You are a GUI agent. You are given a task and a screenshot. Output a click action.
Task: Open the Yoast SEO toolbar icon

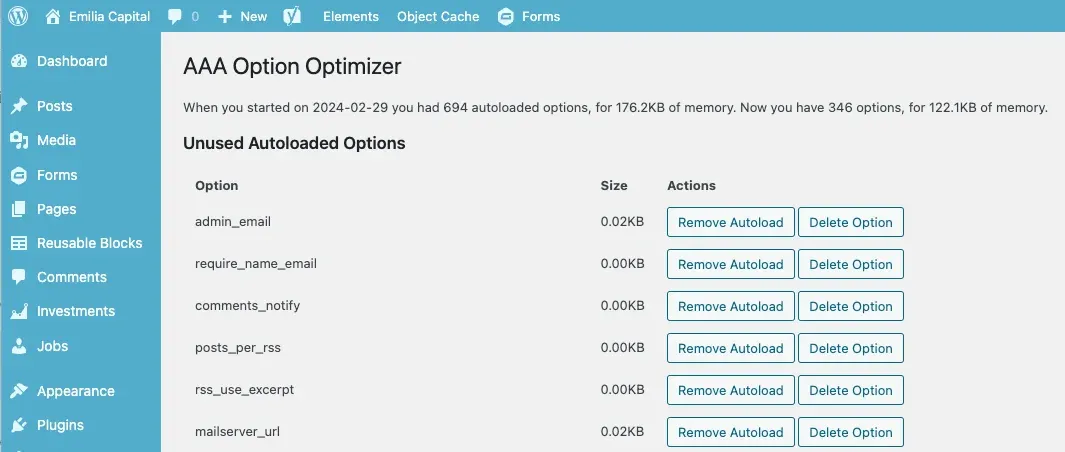[x=292, y=16]
